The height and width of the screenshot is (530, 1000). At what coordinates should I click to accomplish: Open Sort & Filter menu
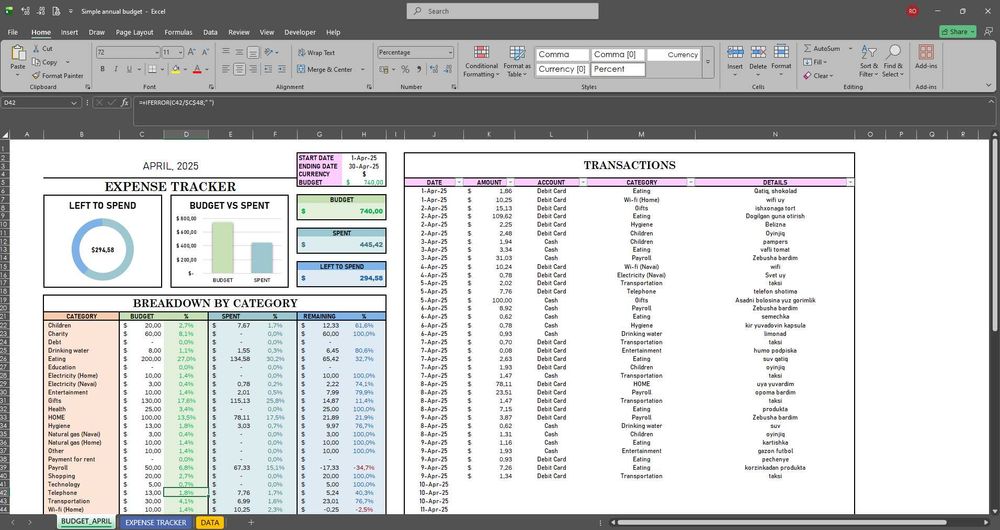(869, 61)
